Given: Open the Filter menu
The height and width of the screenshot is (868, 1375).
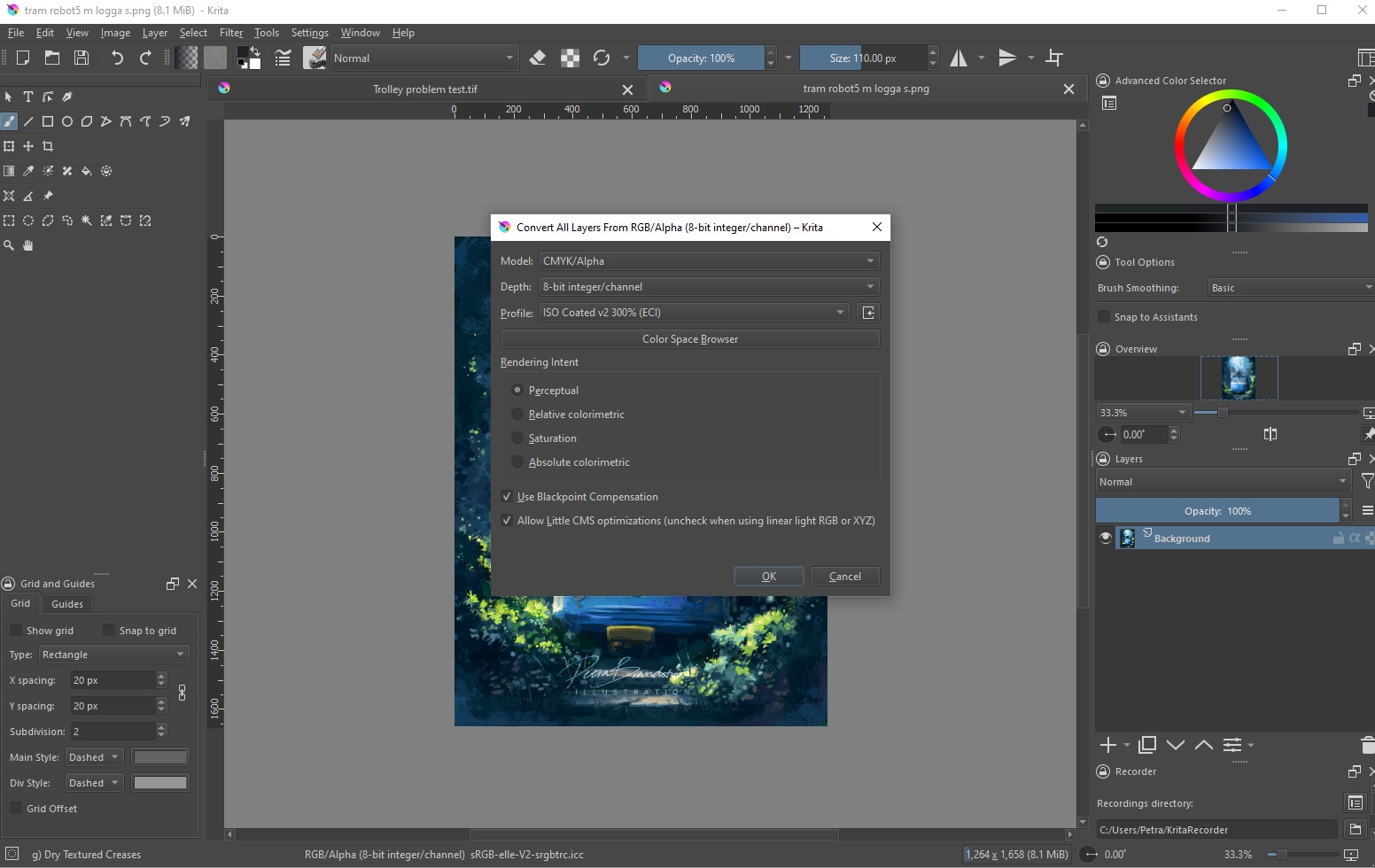Looking at the screenshot, I should (x=230, y=33).
